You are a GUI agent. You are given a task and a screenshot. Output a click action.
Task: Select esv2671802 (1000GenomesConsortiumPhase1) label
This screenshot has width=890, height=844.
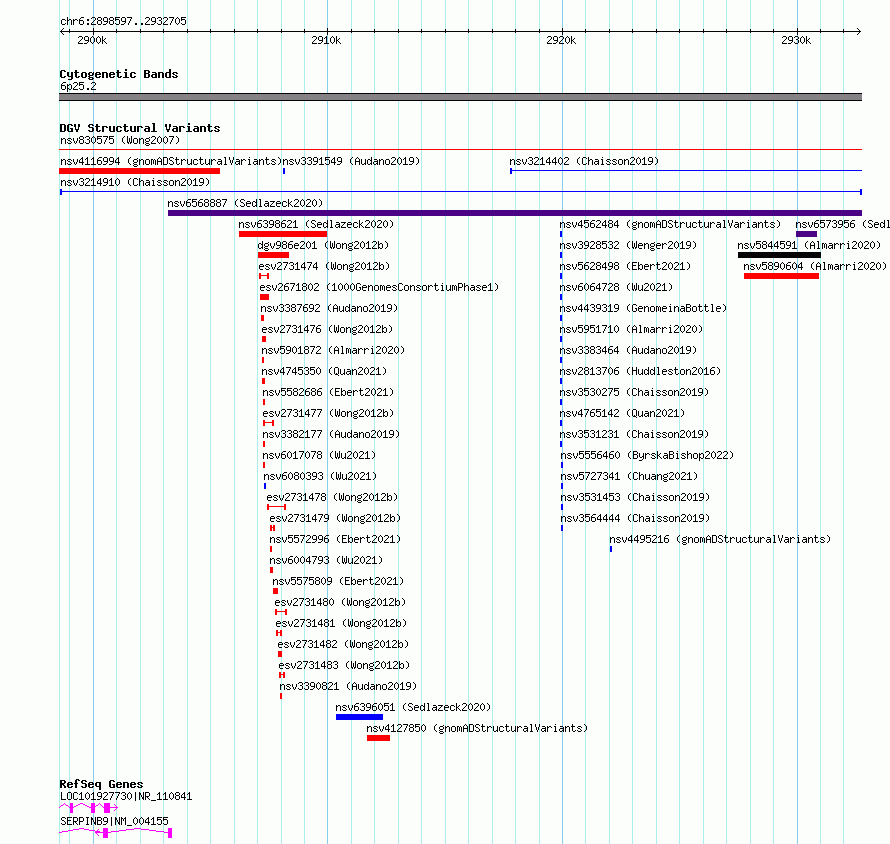click(379, 287)
